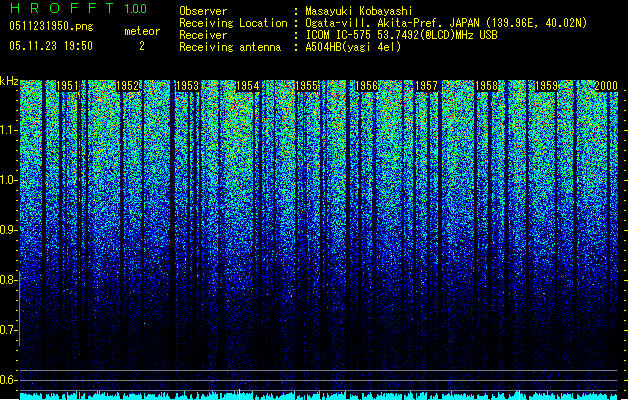Screen dimensions: 629x400
Task: Click the 'meteor' label
Action: point(142,31)
